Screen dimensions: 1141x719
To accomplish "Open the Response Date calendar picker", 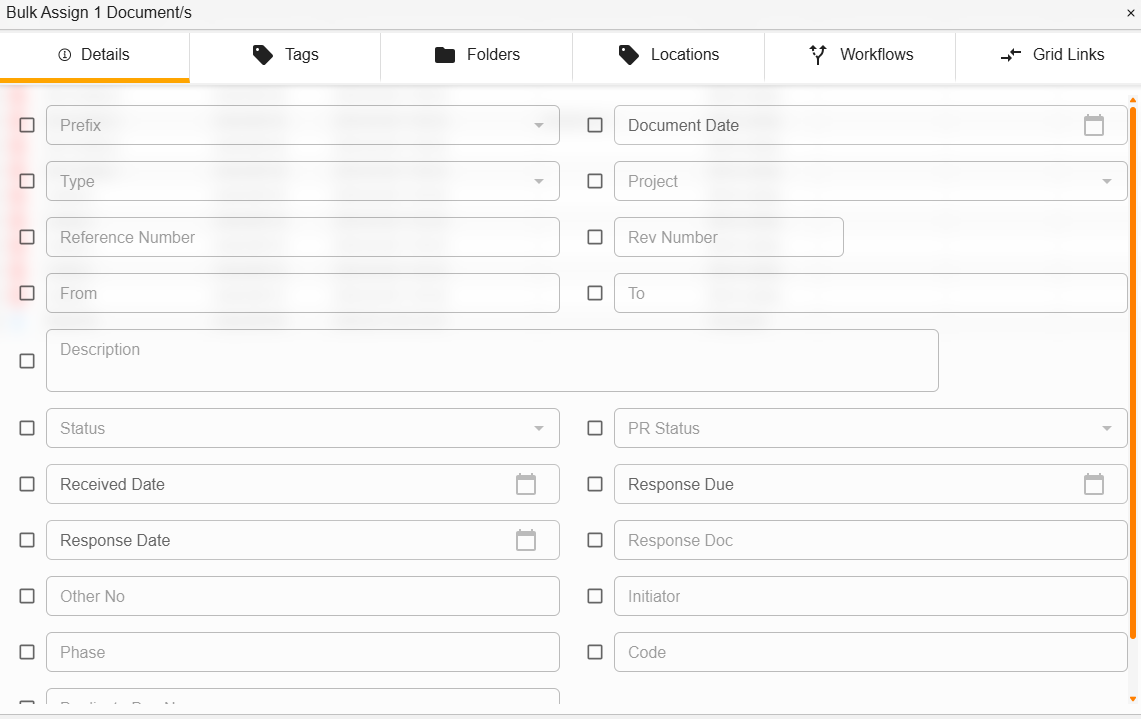I will pyautogui.click(x=526, y=539).
